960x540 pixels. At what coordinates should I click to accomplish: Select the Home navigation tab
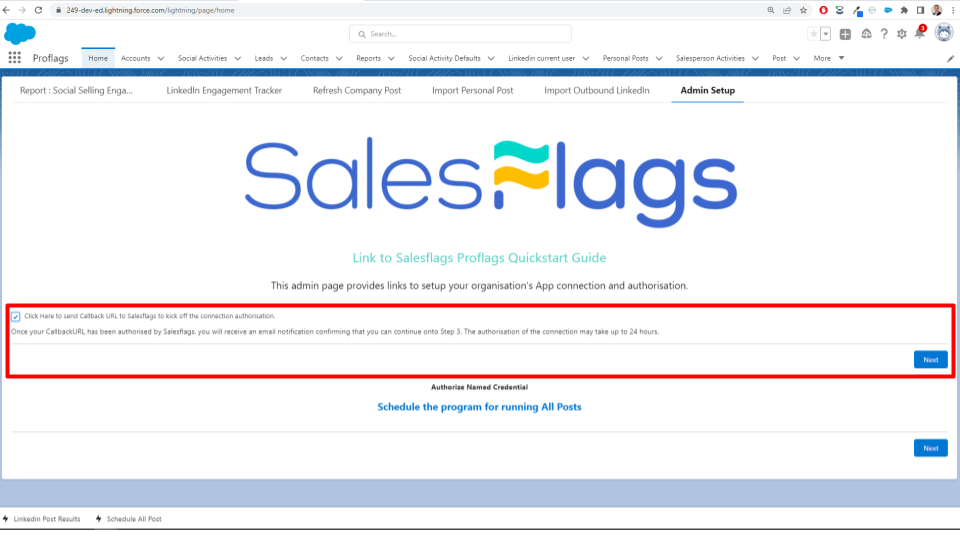click(98, 58)
